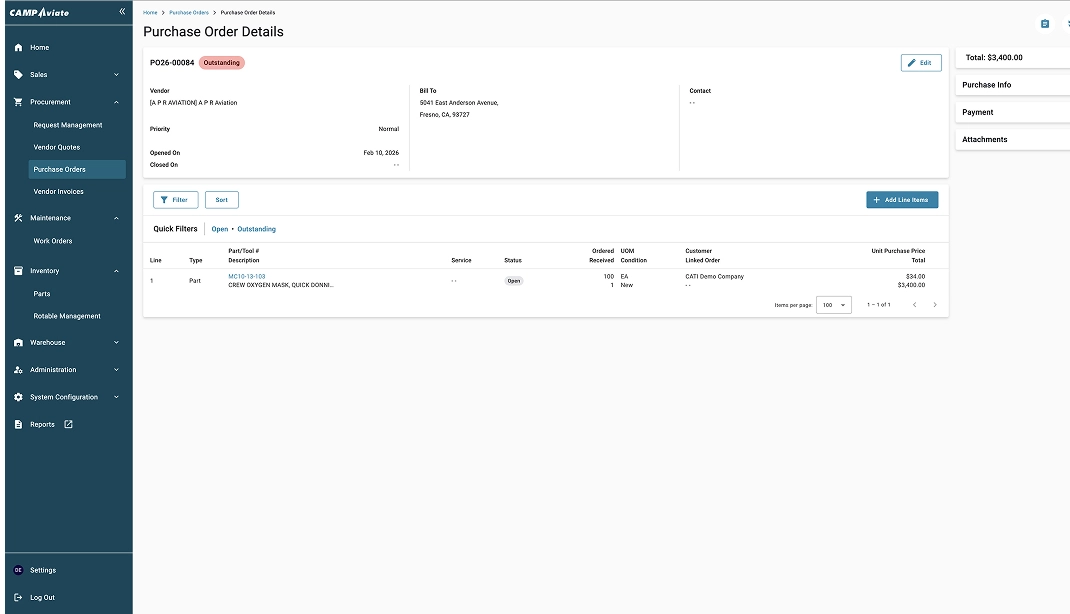Select Work Orders under Maintenance
Screen dimensions: 1070x614
[x=53, y=241]
